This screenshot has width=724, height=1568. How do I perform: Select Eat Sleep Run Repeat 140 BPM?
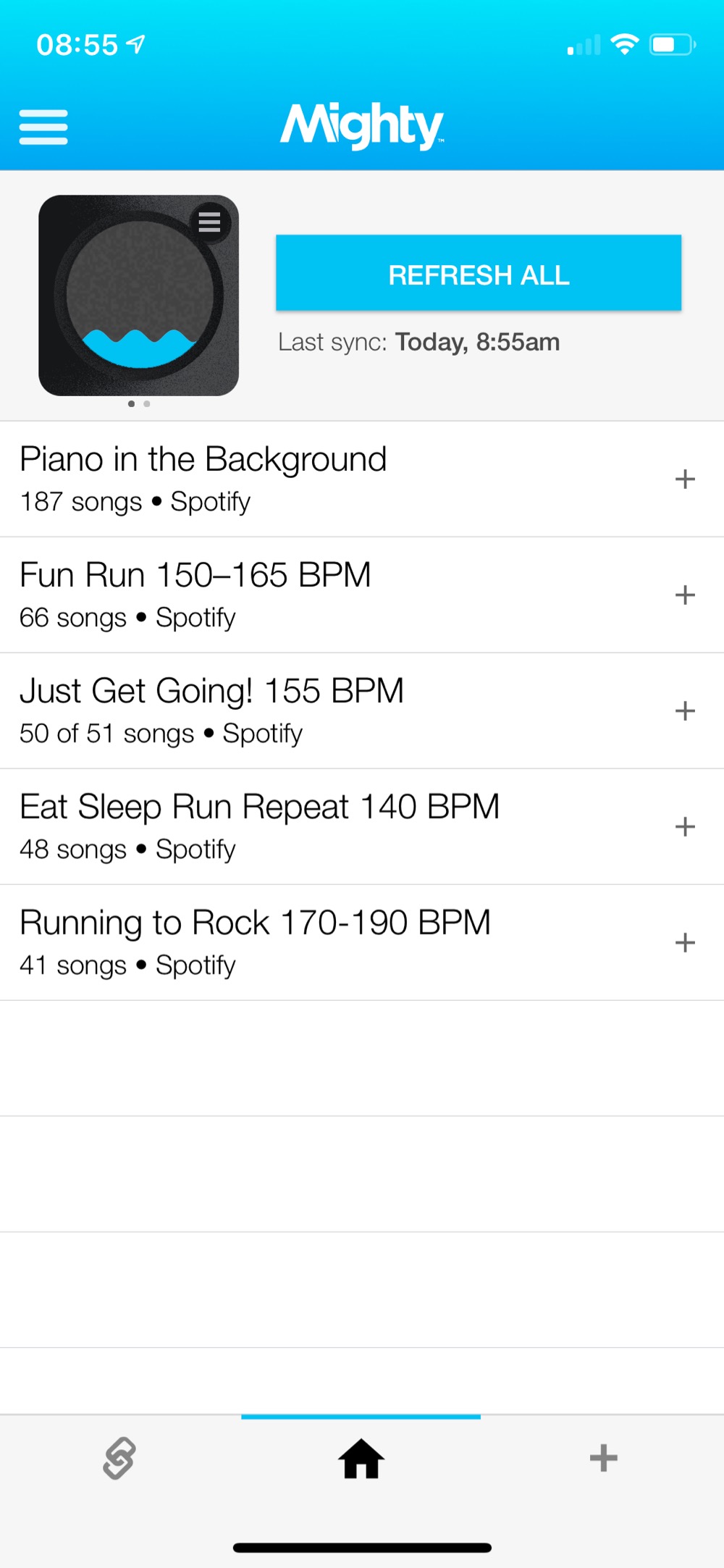(259, 826)
